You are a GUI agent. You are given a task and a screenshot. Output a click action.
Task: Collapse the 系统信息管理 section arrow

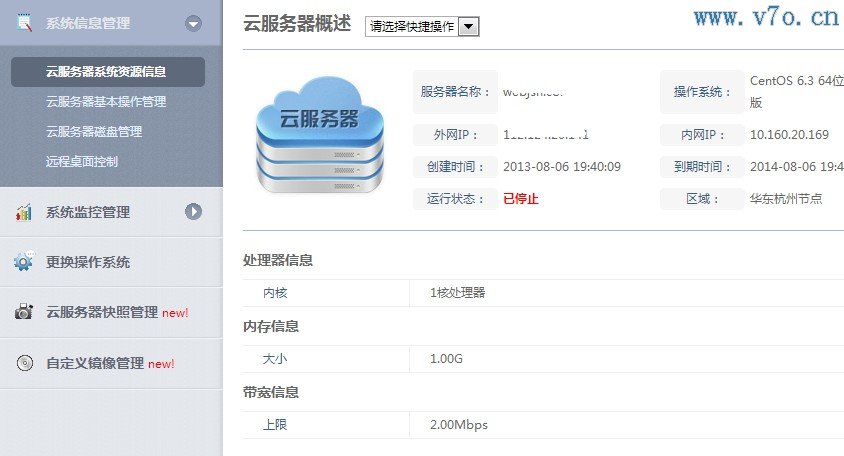pyautogui.click(x=194, y=23)
